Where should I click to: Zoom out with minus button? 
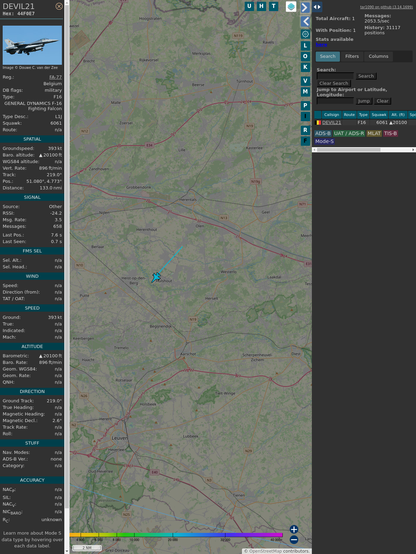294,540
